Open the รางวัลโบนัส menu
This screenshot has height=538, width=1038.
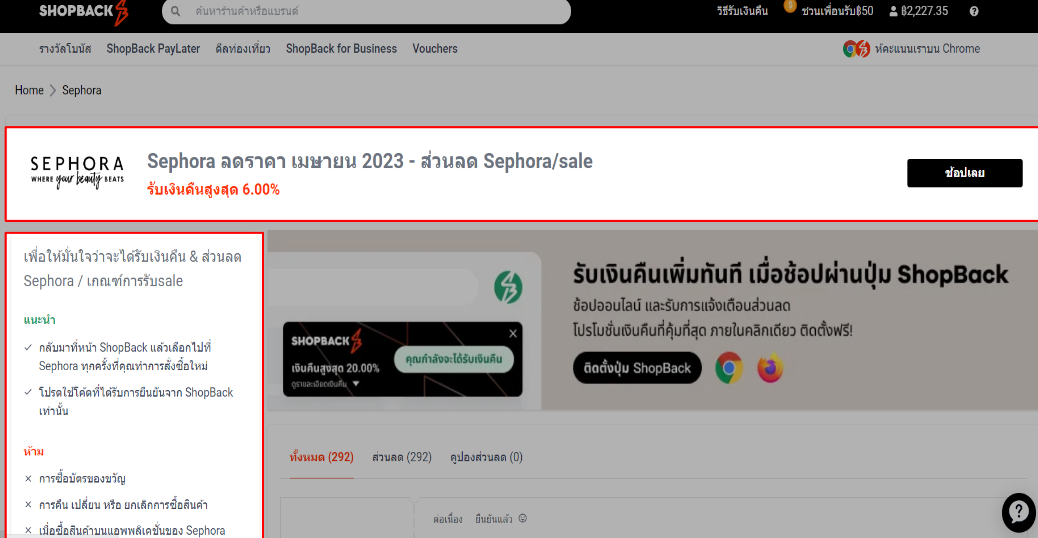[x=65, y=49]
